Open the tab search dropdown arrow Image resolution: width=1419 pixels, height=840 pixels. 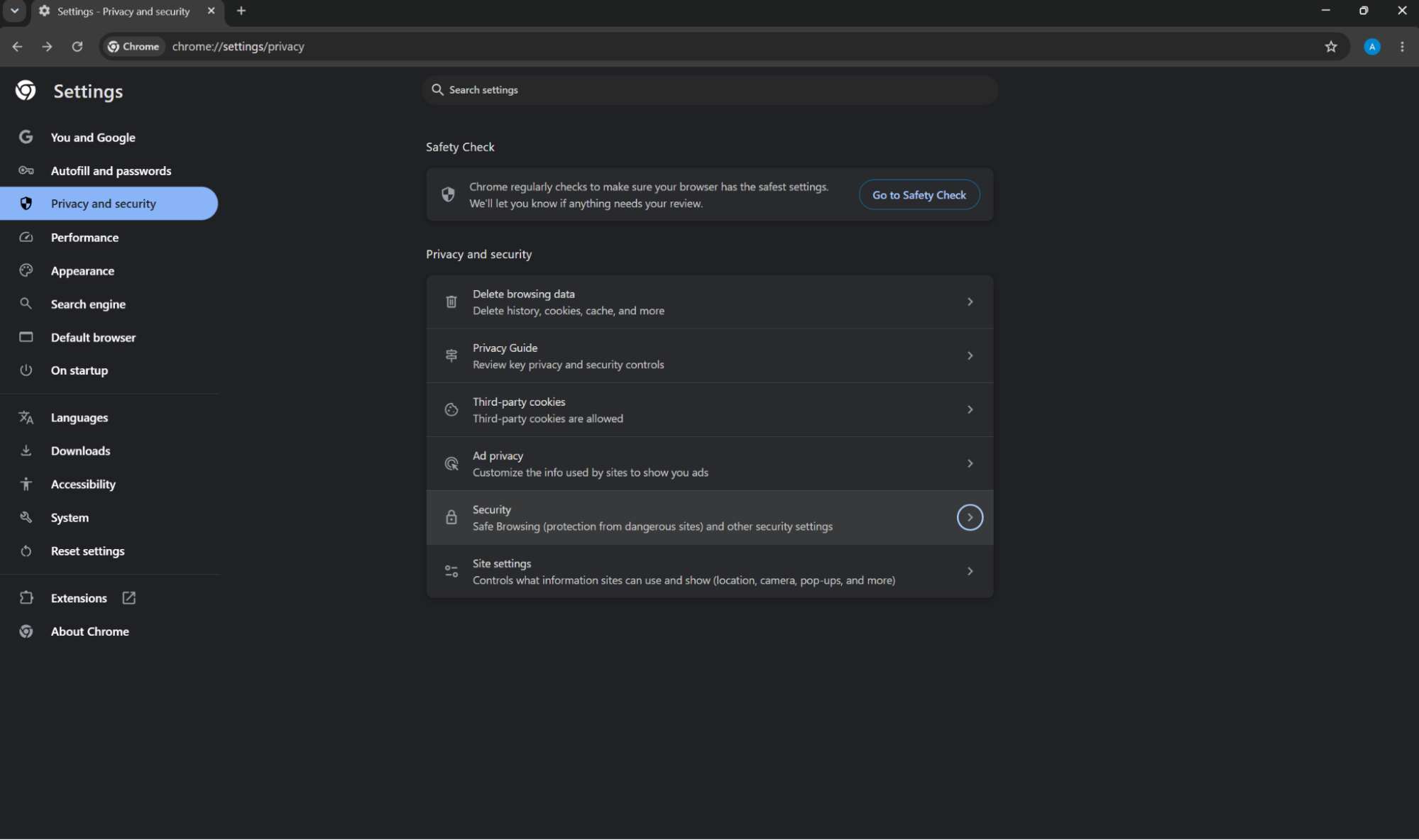pyautogui.click(x=14, y=11)
